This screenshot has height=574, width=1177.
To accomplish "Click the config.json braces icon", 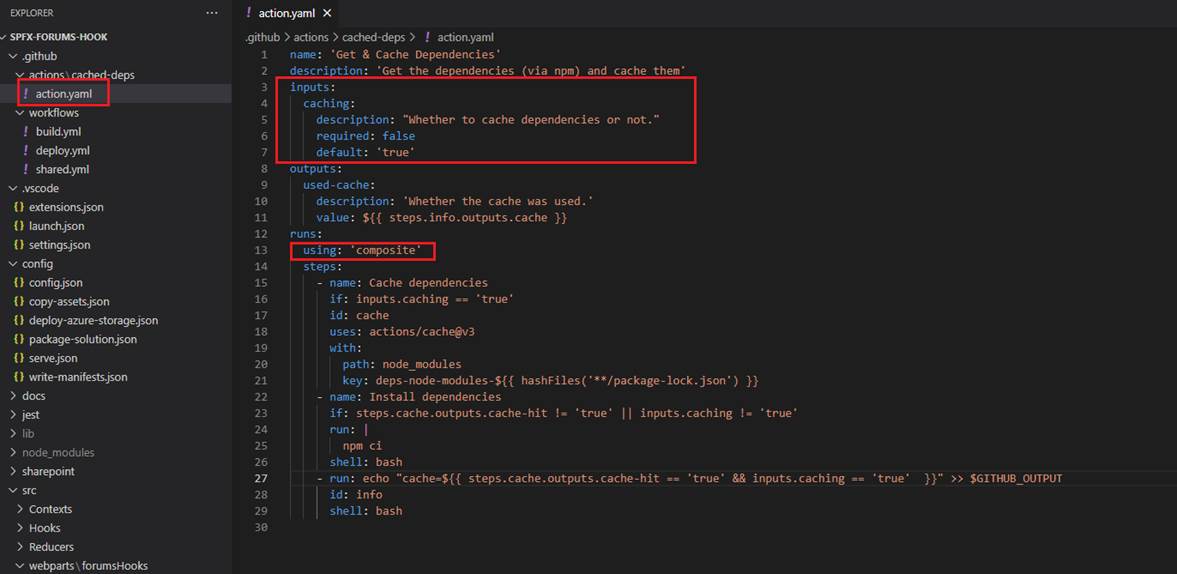I will pyautogui.click(x=19, y=283).
